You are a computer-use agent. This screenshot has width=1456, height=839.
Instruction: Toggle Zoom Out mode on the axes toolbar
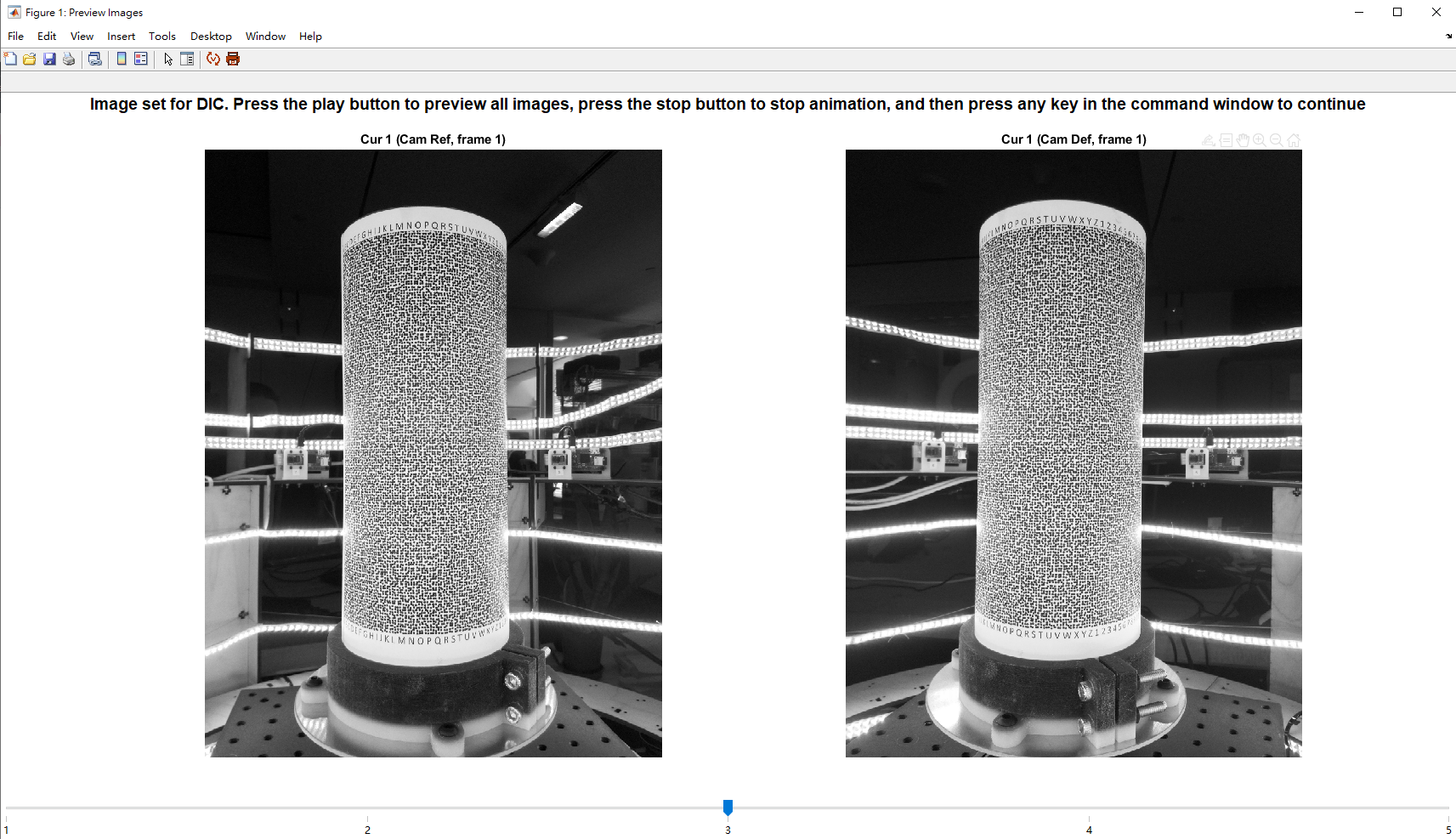point(1276,140)
